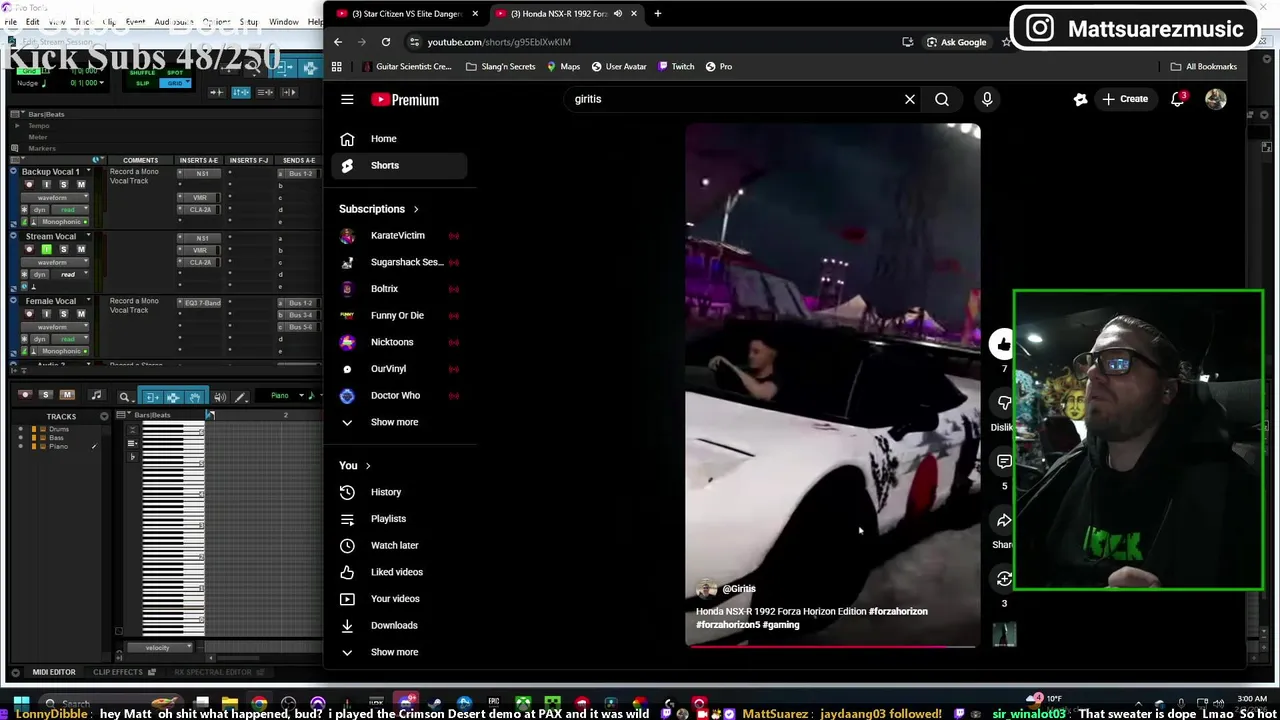The height and width of the screenshot is (720, 1280).
Task: Mute the Backup Vocal 1 track
Action: pos(81,185)
